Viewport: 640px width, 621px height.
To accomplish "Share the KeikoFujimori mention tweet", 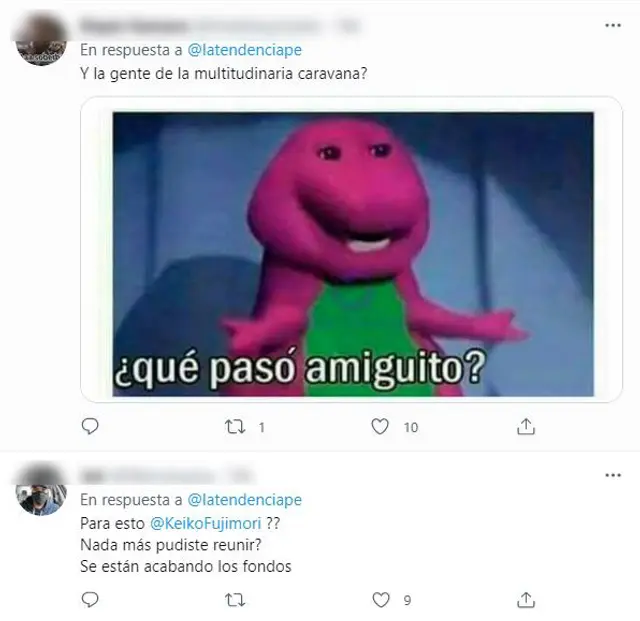I will pos(526,600).
